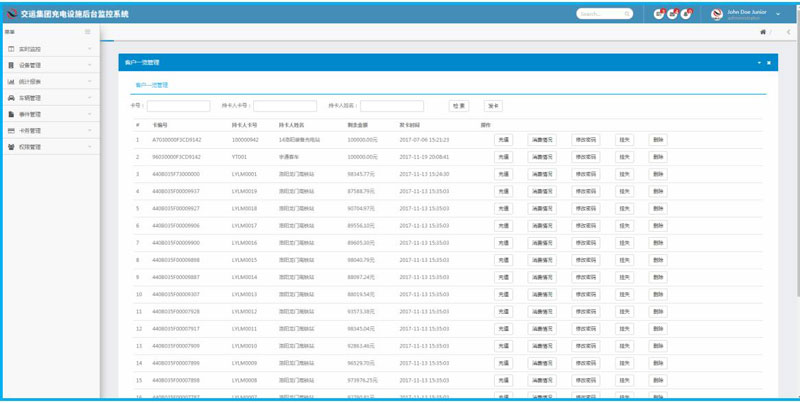This screenshot has height=403, width=800.
Task: Click the back chevron beside the breadcrumb
Action: 788,32
